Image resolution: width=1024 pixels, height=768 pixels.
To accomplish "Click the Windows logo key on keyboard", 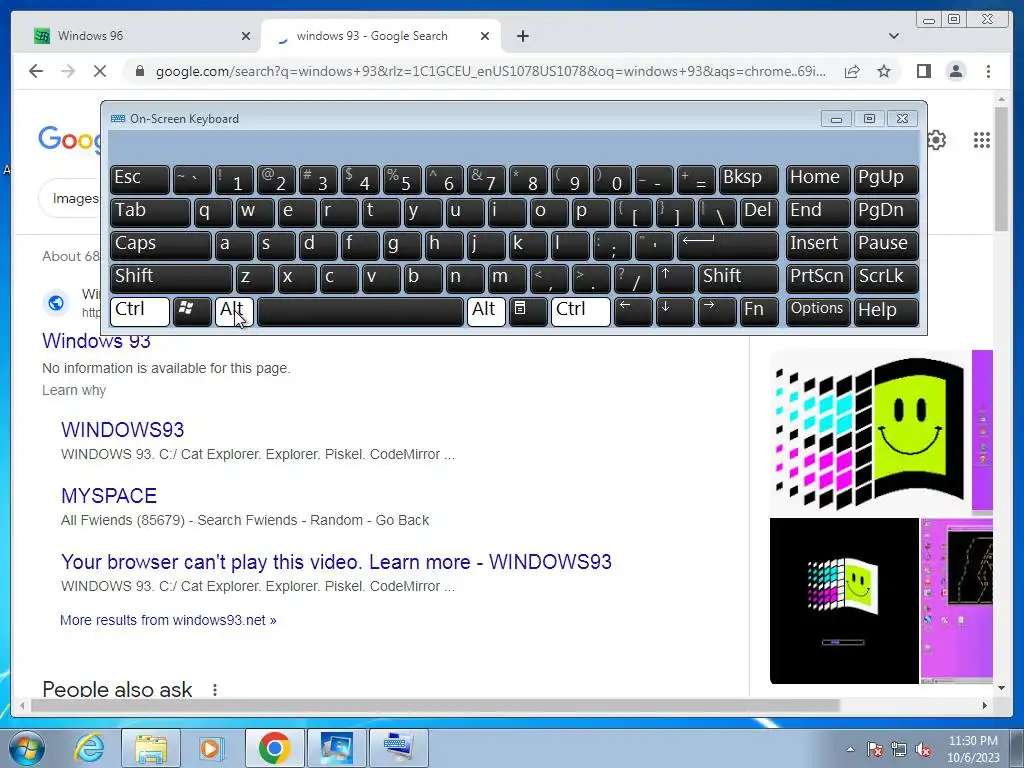I will coord(191,311).
